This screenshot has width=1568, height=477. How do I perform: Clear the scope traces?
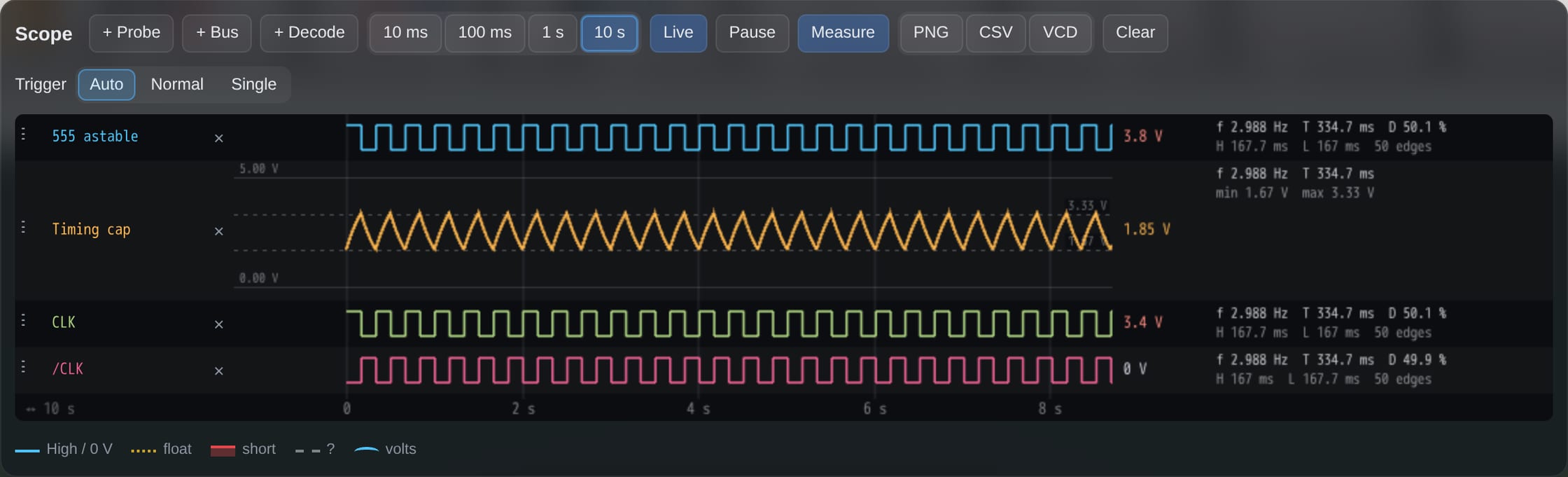click(x=1135, y=33)
